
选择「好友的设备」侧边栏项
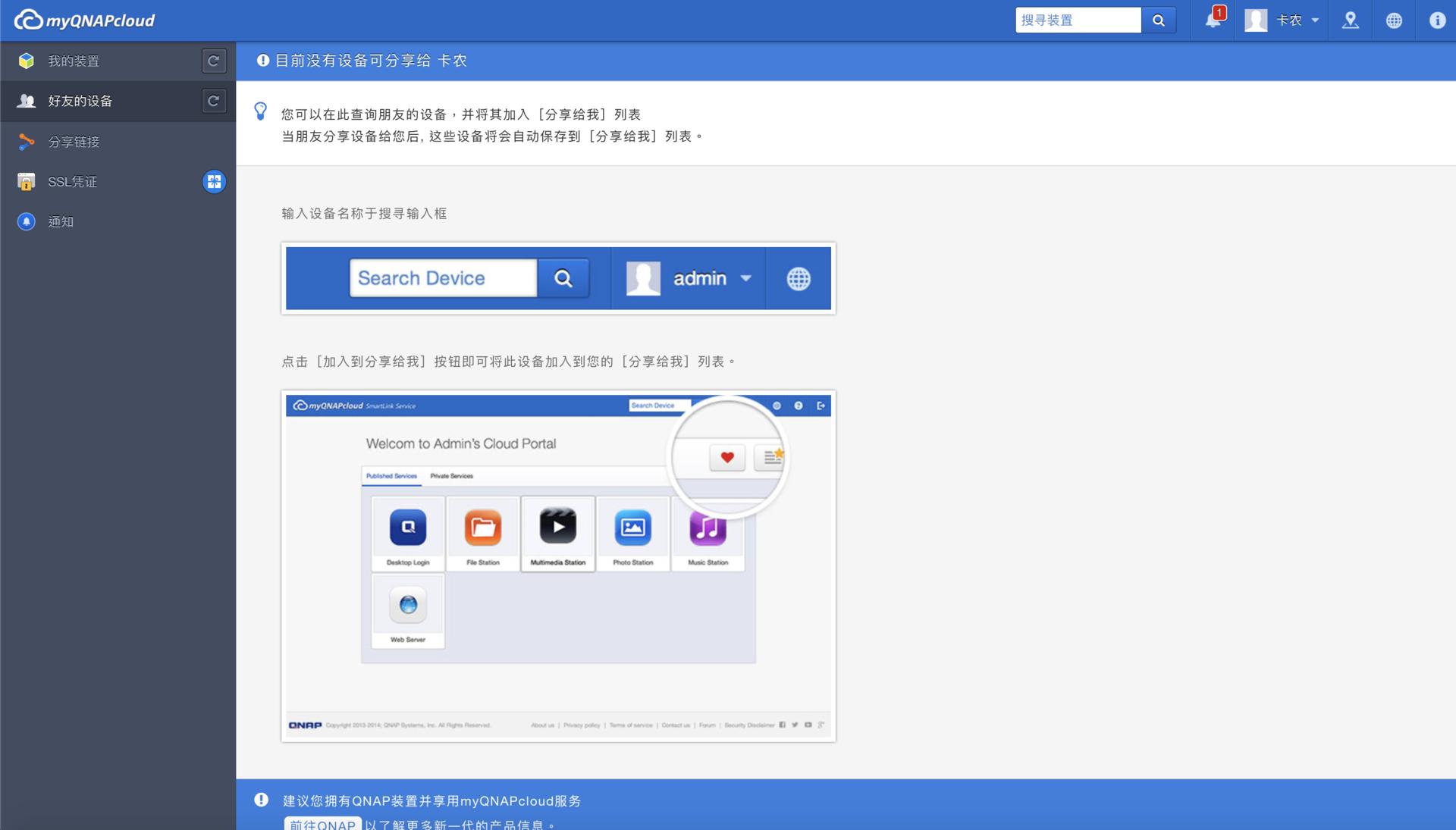coord(80,101)
